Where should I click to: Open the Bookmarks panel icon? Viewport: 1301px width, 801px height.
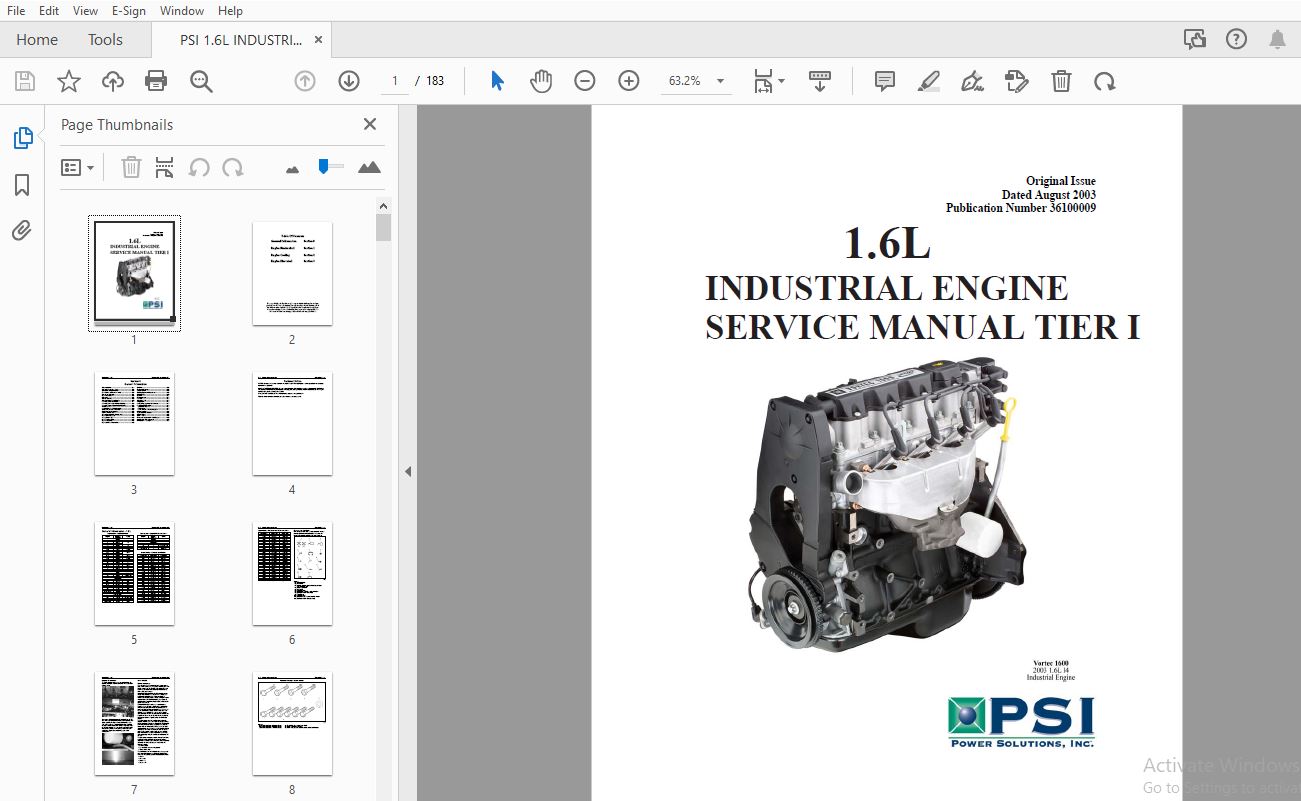[x=22, y=185]
